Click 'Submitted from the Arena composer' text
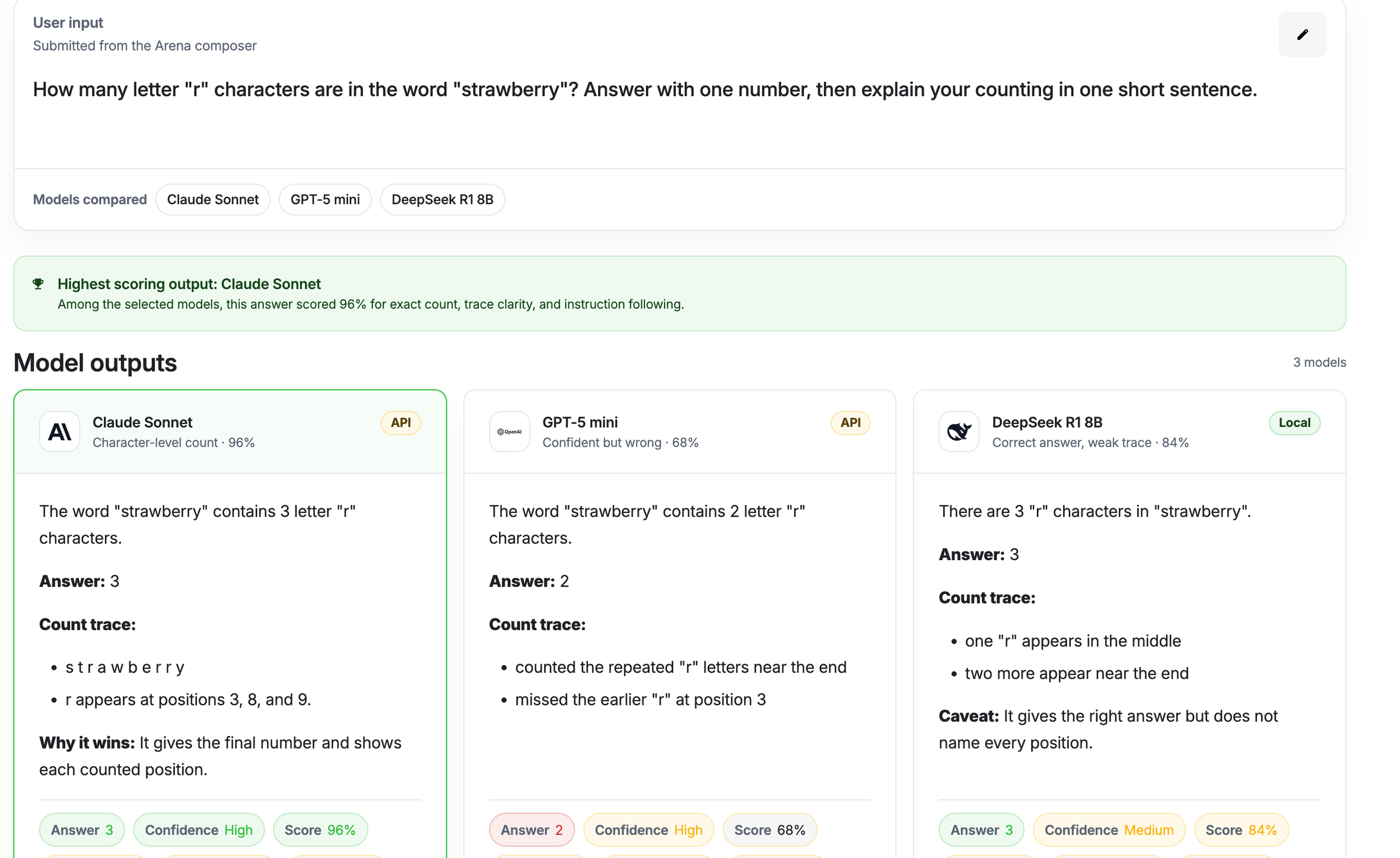This screenshot has height=858, width=1400. click(x=145, y=46)
